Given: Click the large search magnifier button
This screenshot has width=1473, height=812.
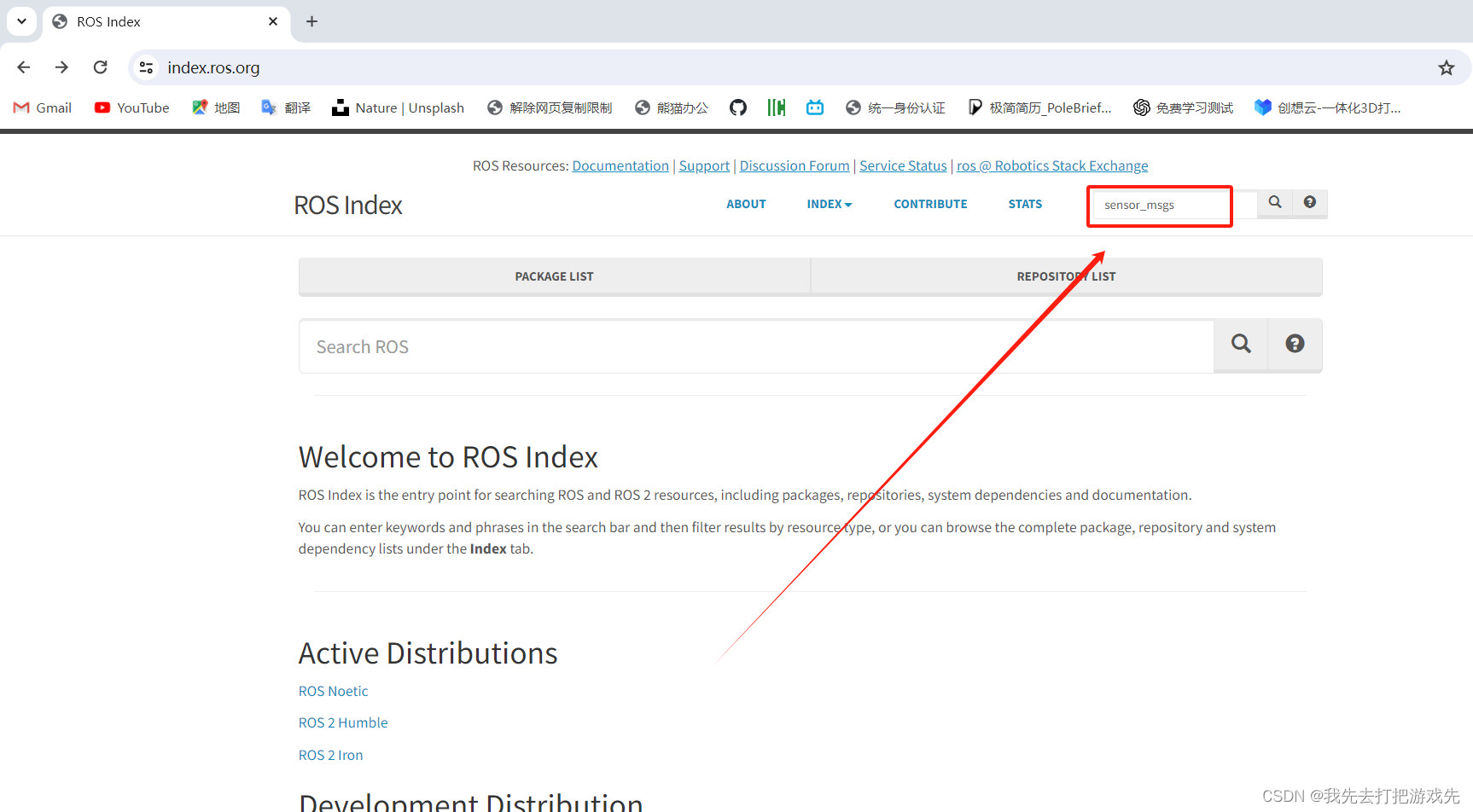Looking at the screenshot, I should pyautogui.click(x=1241, y=345).
